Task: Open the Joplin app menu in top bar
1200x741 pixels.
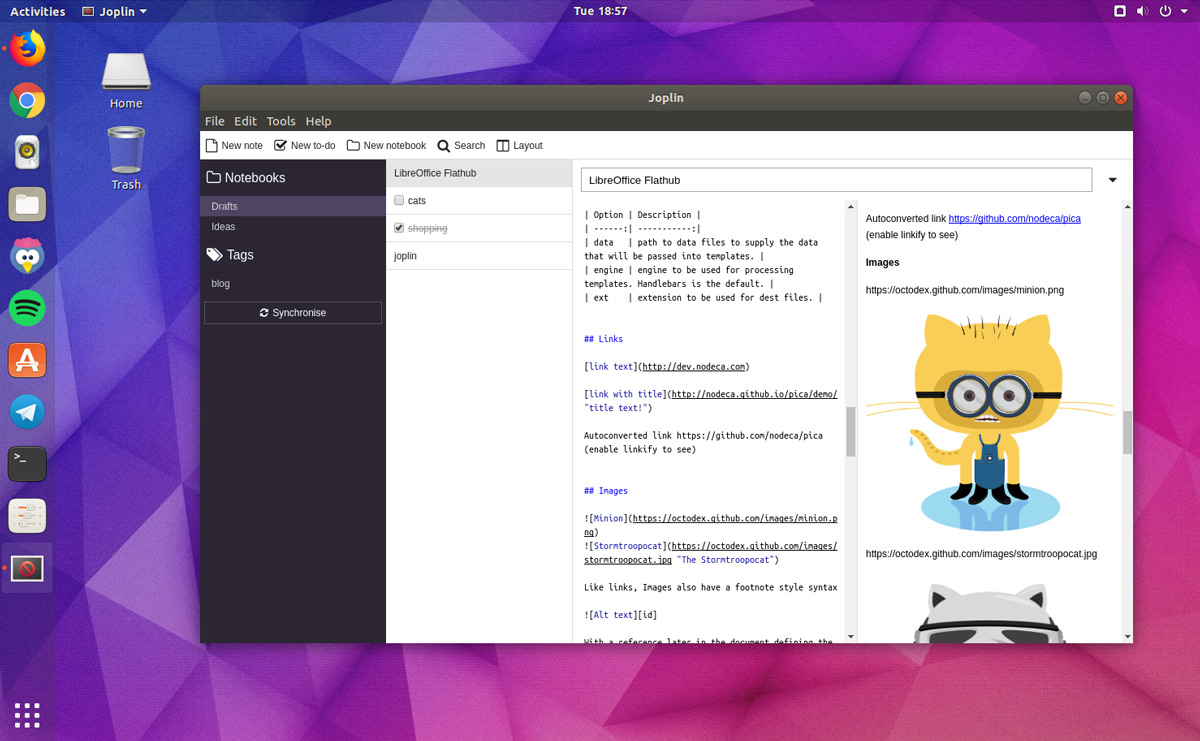Action: coord(115,11)
